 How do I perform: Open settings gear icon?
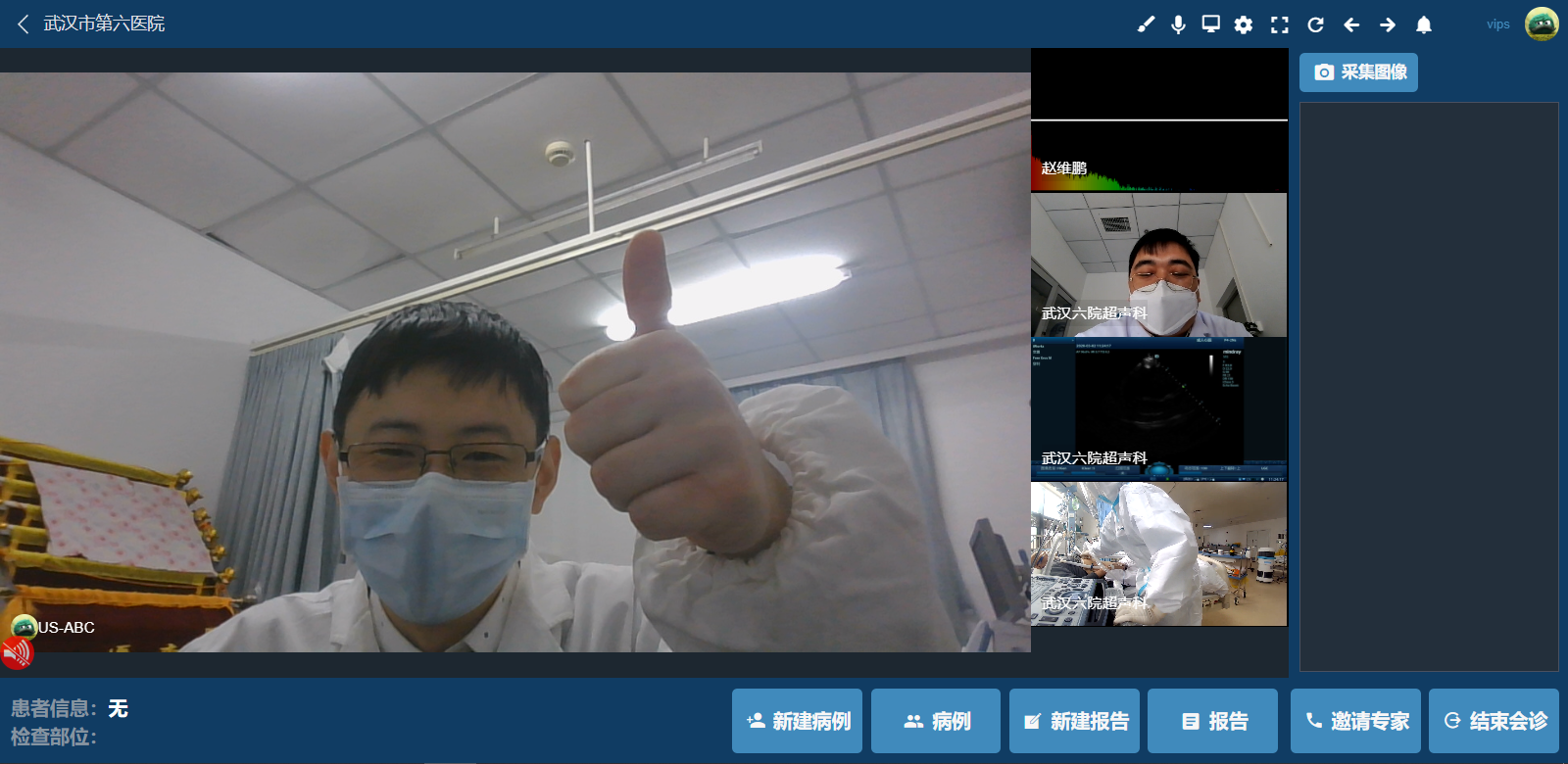pyautogui.click(x=1244, y=24)
